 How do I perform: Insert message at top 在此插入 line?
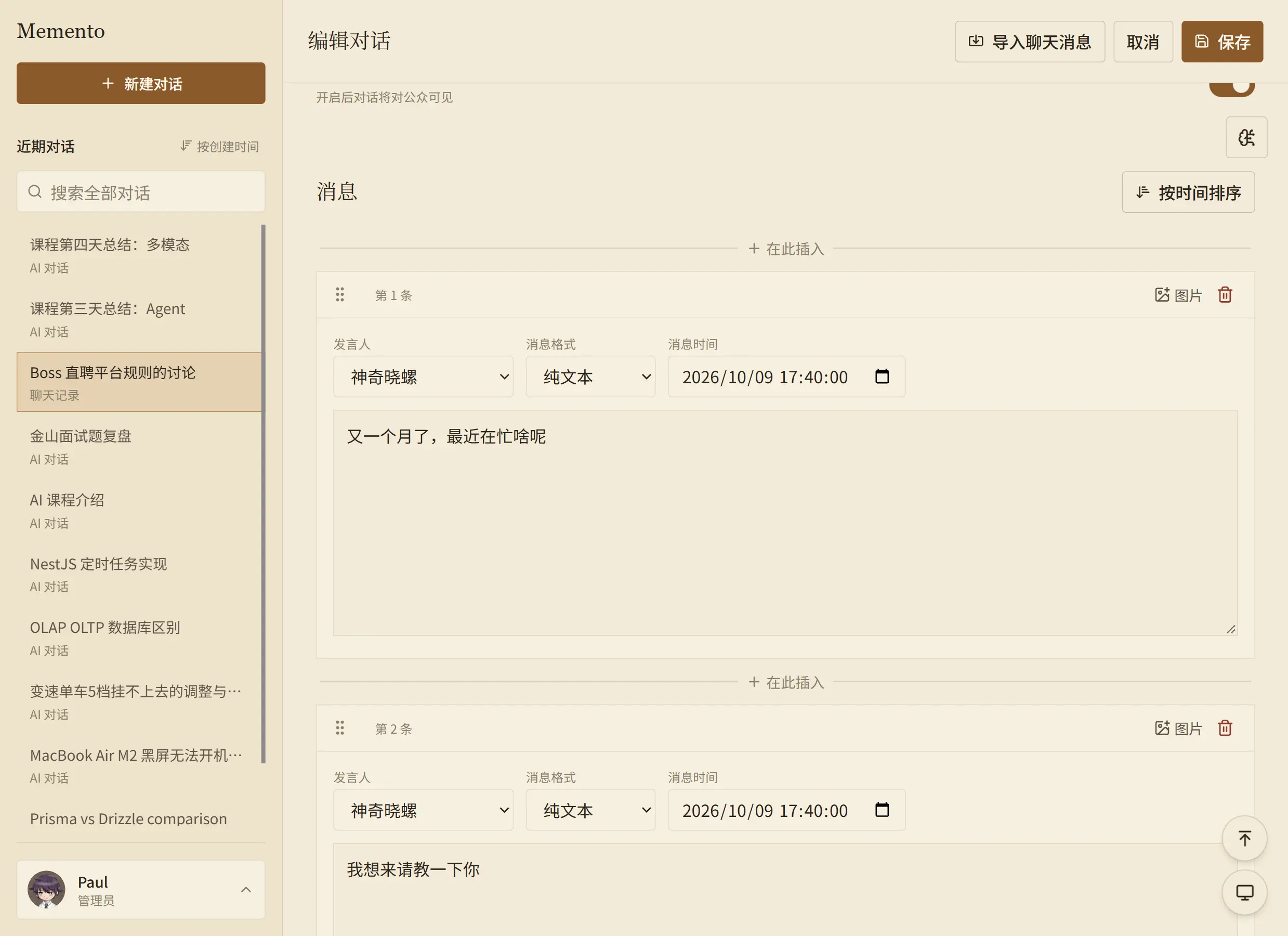pyautogui.click(x=785, y=249)
